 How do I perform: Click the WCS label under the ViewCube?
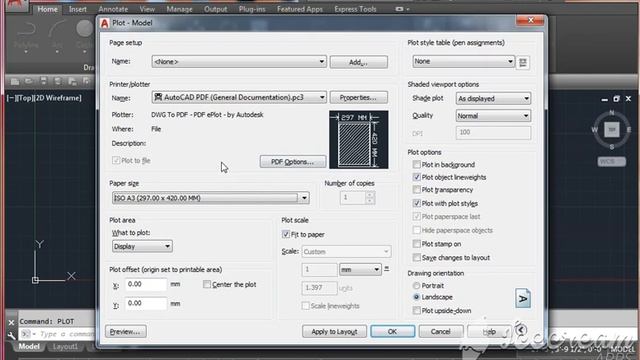tap(611, 162)
